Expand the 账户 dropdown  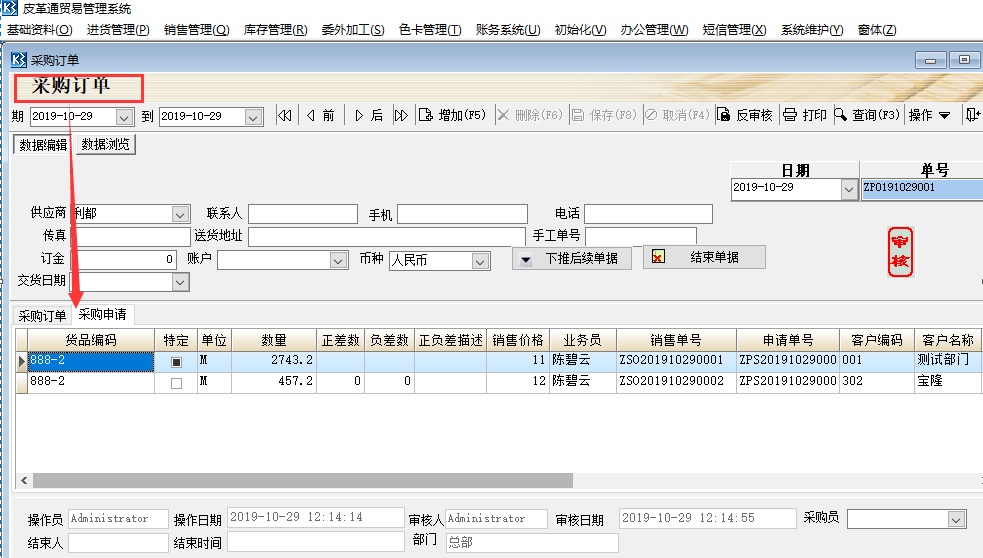click(x=338, y=261)
